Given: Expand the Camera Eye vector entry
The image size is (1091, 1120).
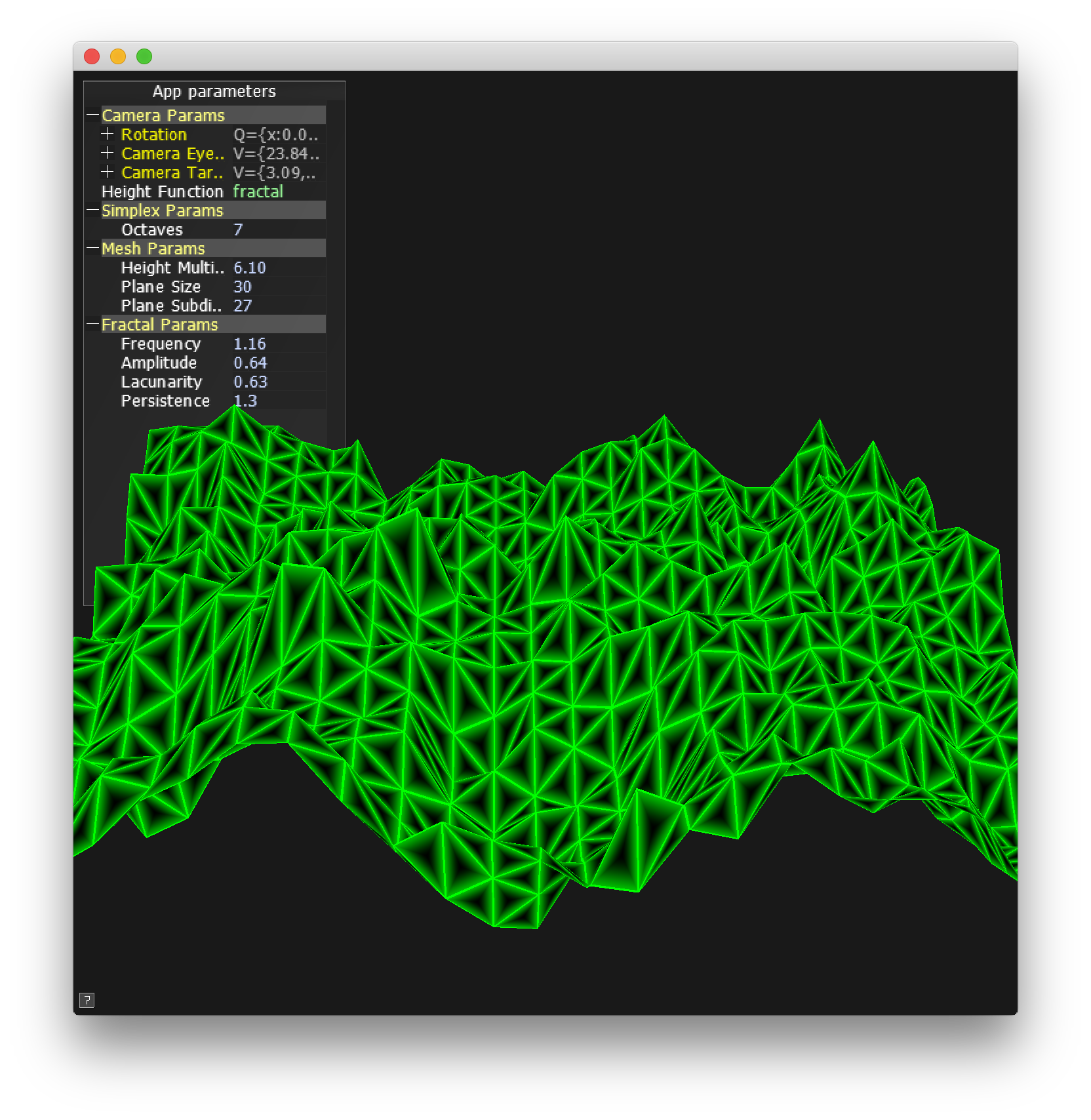Looking at the screenshot, I should point(108,153).
